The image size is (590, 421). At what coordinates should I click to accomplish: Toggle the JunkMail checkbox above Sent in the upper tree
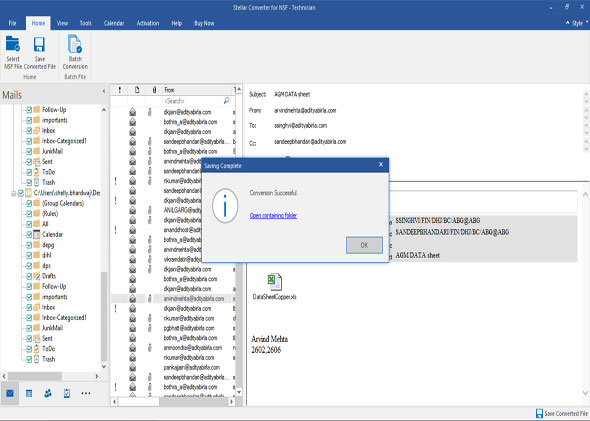(29, 151)
